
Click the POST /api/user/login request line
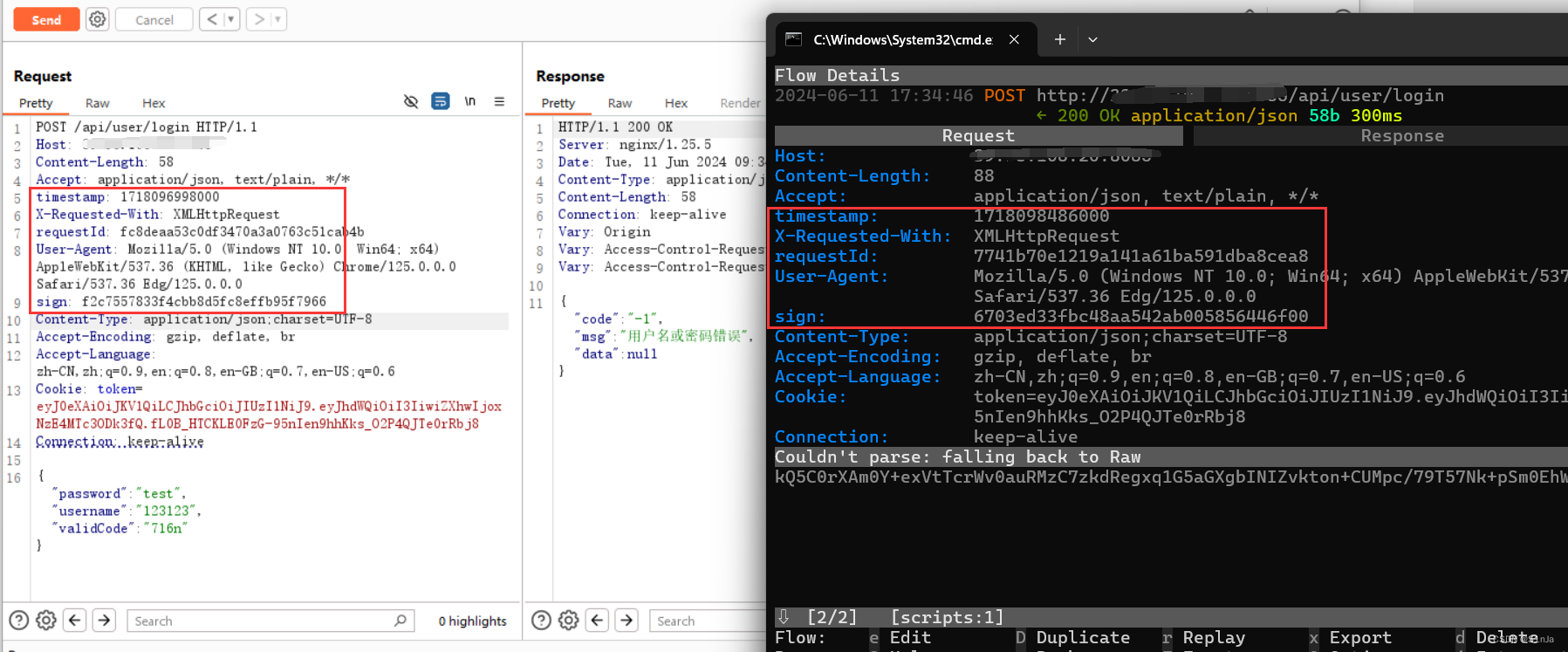[147, 127]
